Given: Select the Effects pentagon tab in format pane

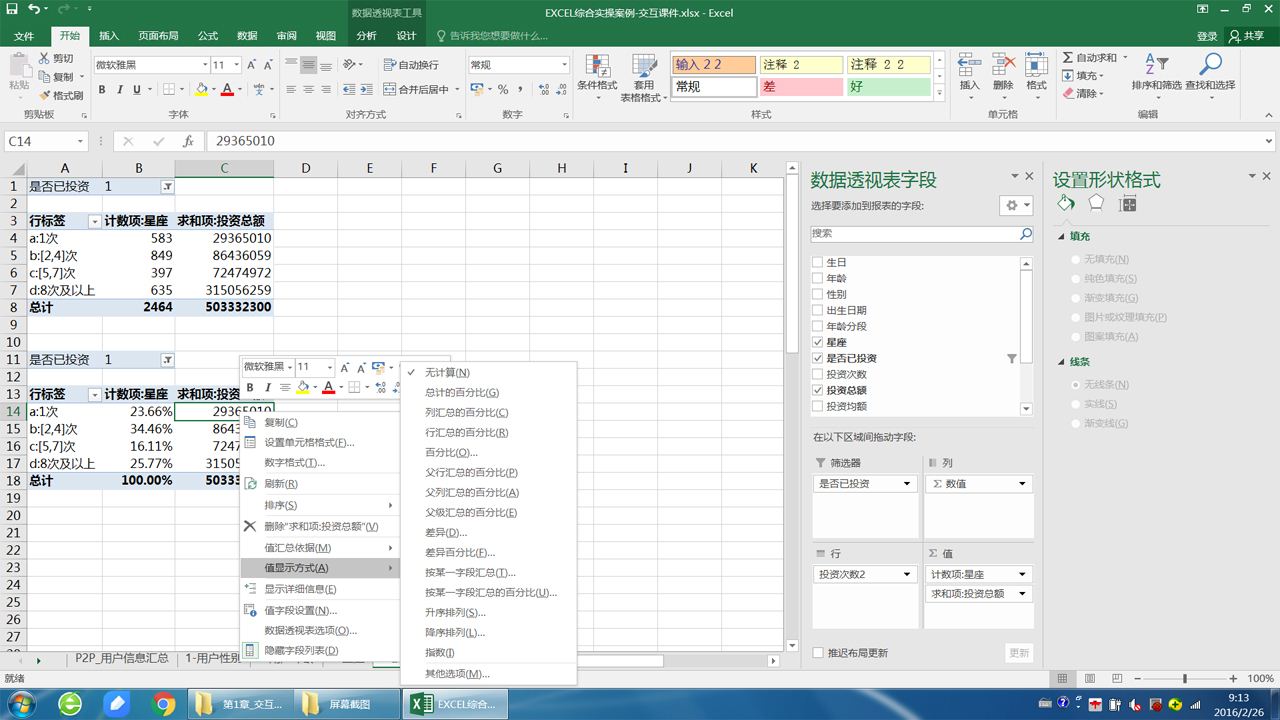Looking at the screenshot, I should tap(1096, 203).
